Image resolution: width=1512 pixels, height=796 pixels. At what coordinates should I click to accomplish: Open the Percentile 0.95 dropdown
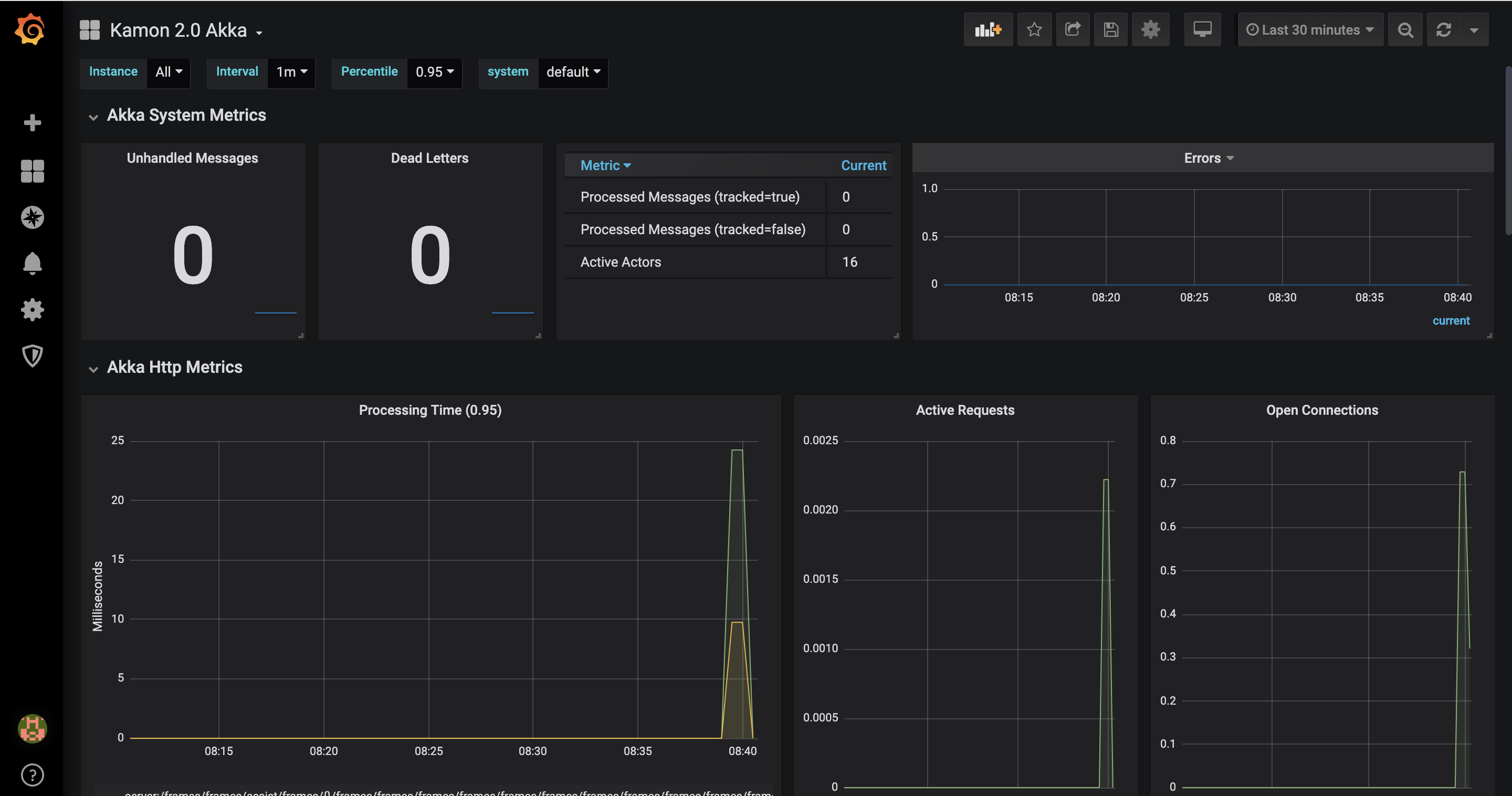click(x=434, y=72)
